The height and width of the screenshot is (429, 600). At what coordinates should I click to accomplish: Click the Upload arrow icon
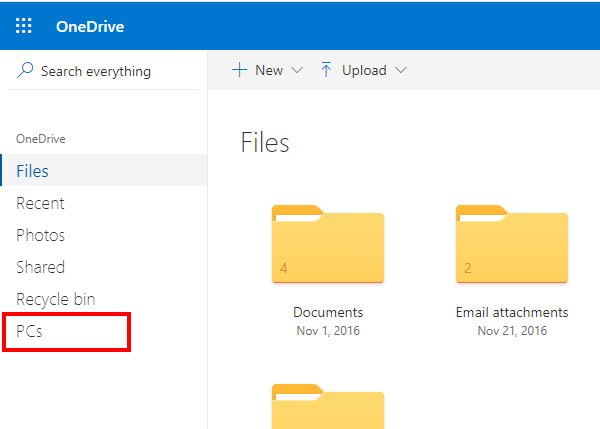326,70
